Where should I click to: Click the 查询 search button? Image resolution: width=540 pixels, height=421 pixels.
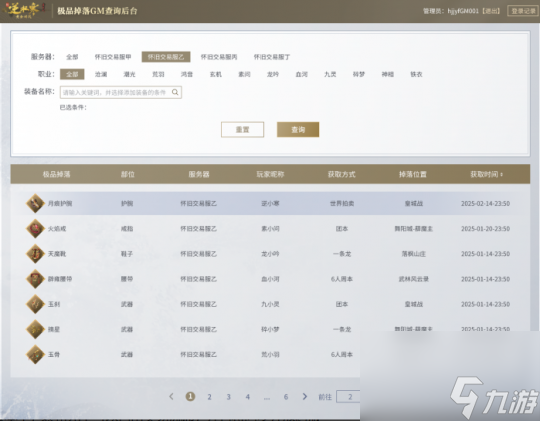pyautogui.click(x=298, y=130)
